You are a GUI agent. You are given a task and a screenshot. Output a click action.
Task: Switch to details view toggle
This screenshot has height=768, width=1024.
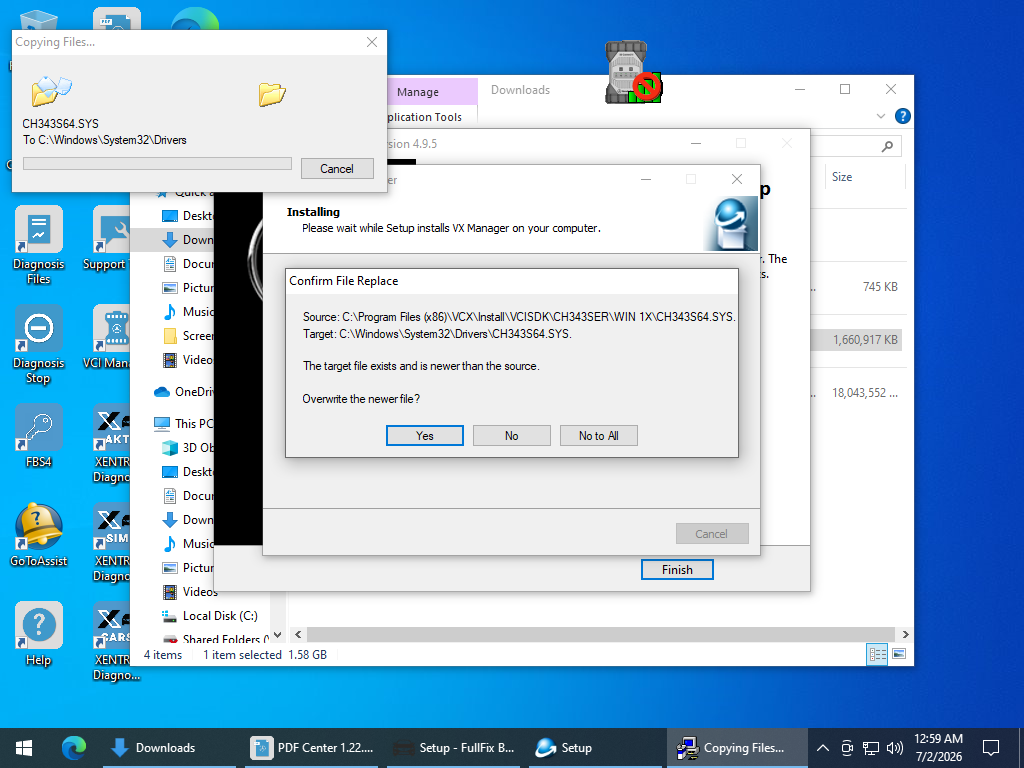coord(877,654)
